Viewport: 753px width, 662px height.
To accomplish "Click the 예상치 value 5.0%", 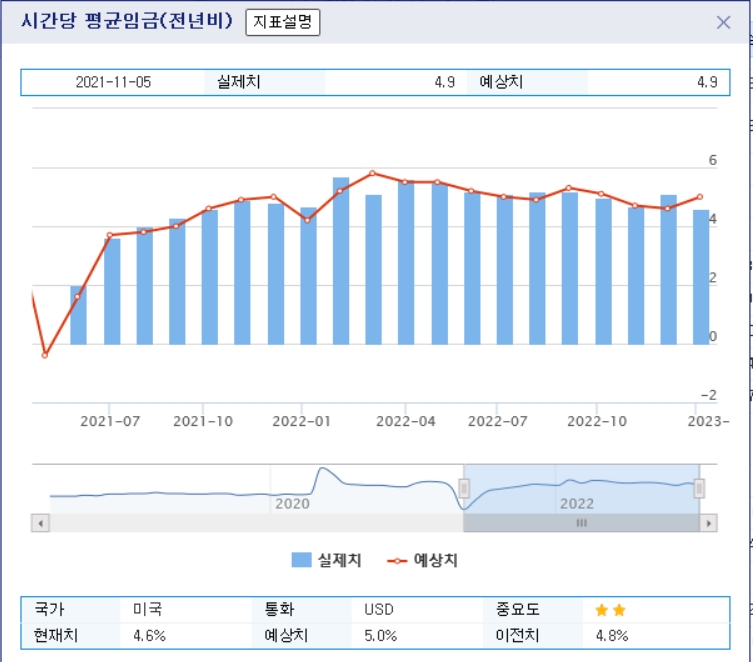I will (x=380, y=636).
